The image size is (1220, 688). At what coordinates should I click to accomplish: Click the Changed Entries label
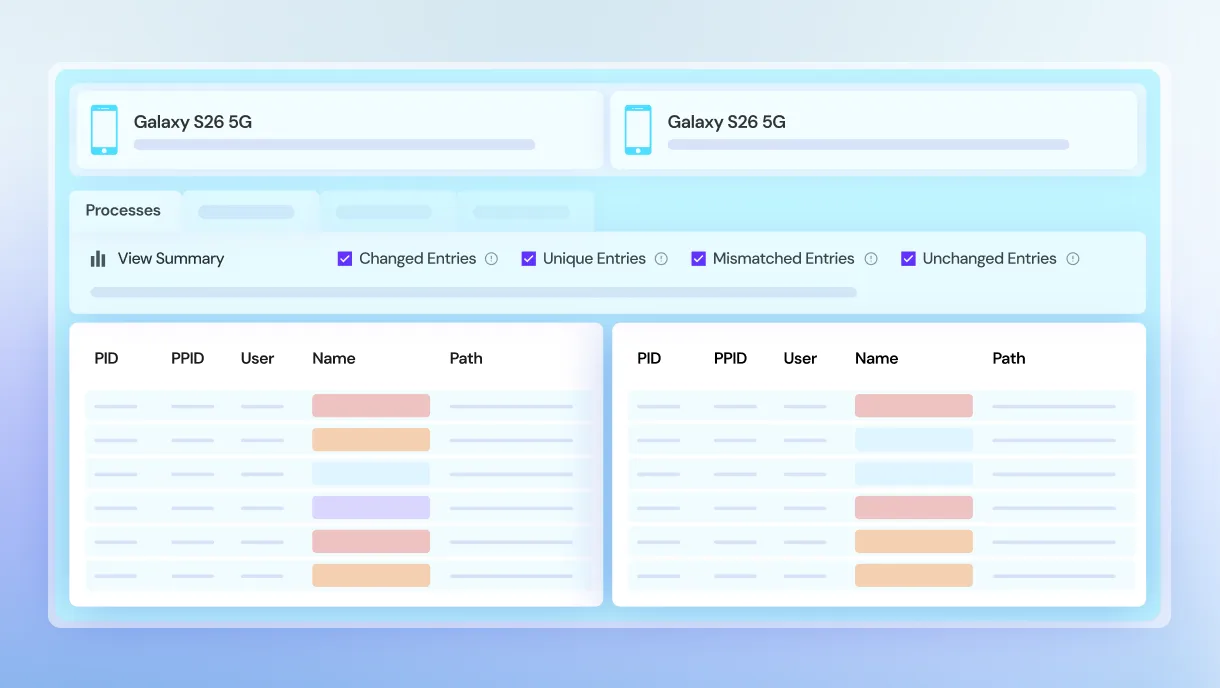(418, 259)
